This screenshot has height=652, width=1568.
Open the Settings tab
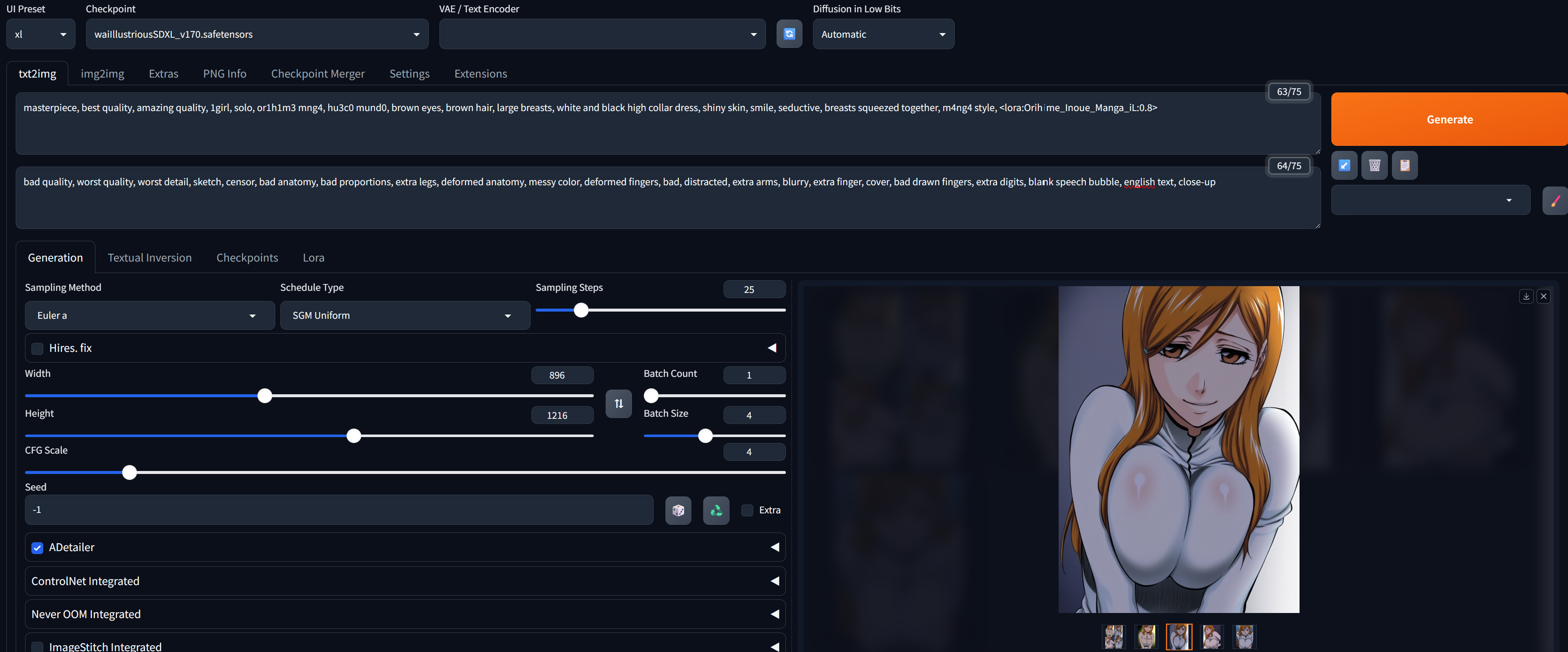pyautogui.click(x=409, y=74)
